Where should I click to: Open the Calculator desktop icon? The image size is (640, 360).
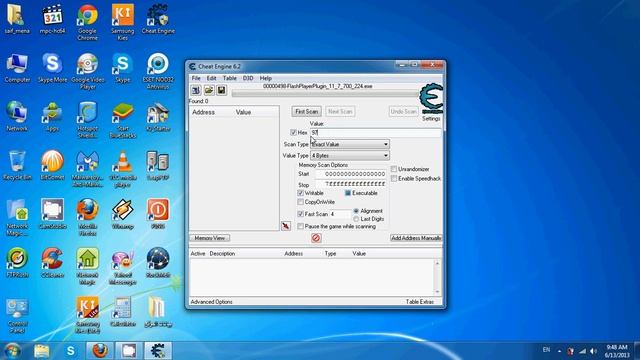tap(122, 311)
